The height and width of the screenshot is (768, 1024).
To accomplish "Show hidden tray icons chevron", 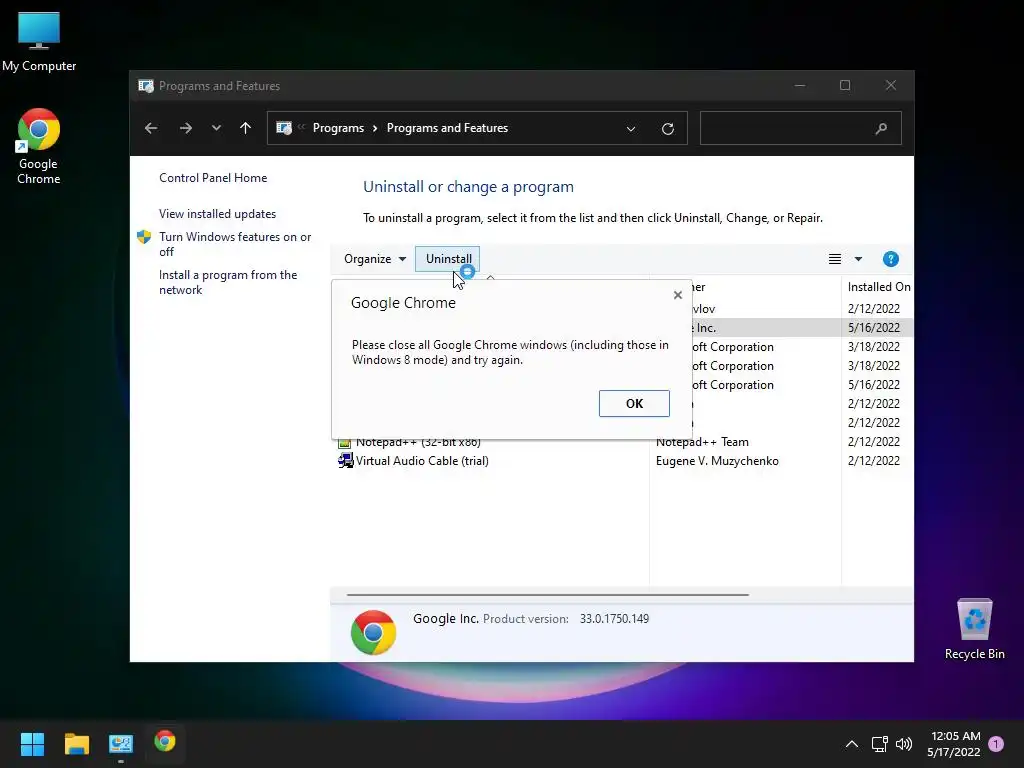I will pos(852,743).
